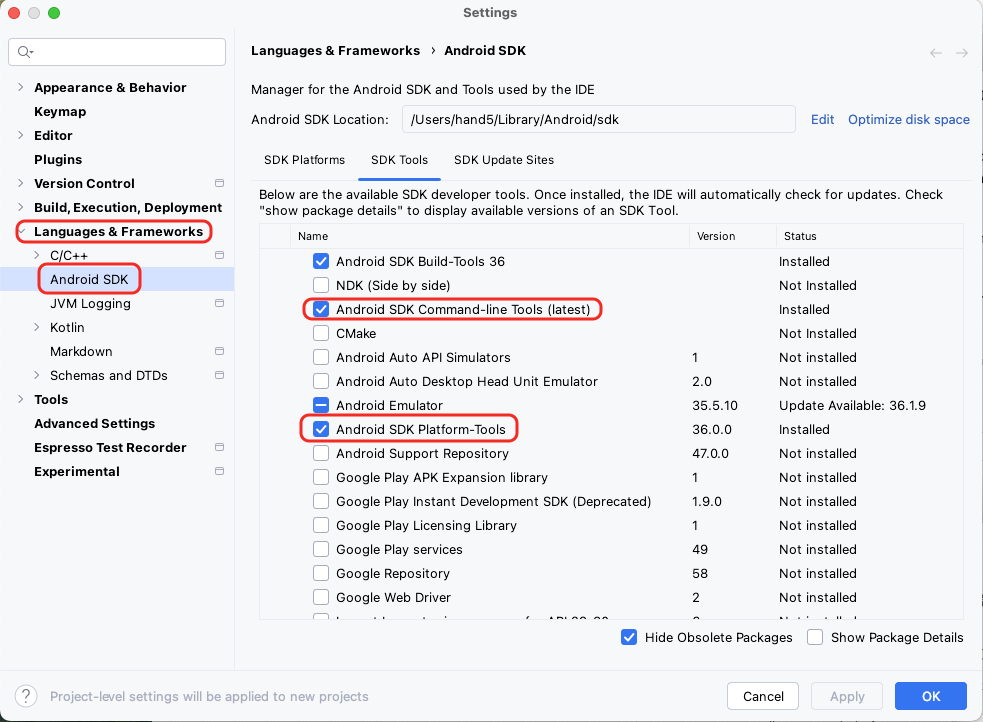Screen dimensions: 983x722
Task: Expand the Editor section chevron
Action: tap(21, 135)
